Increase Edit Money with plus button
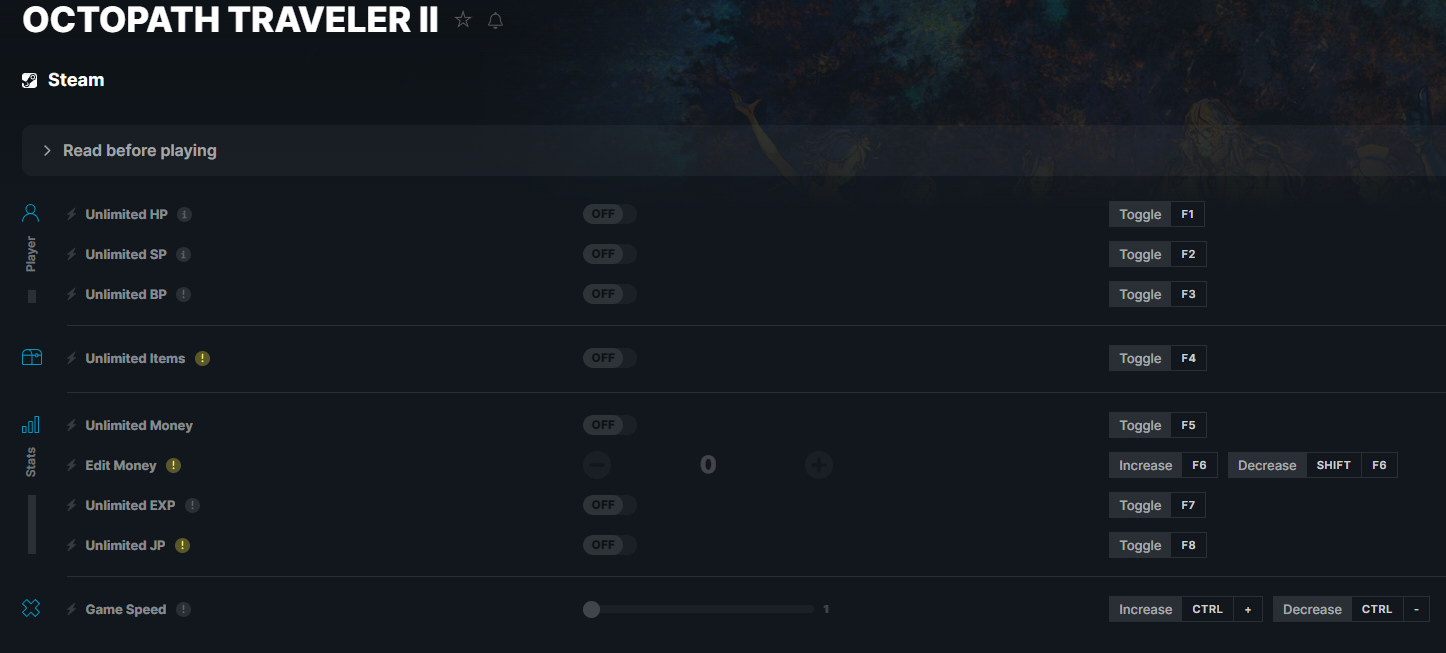 (x=819, y=464)
